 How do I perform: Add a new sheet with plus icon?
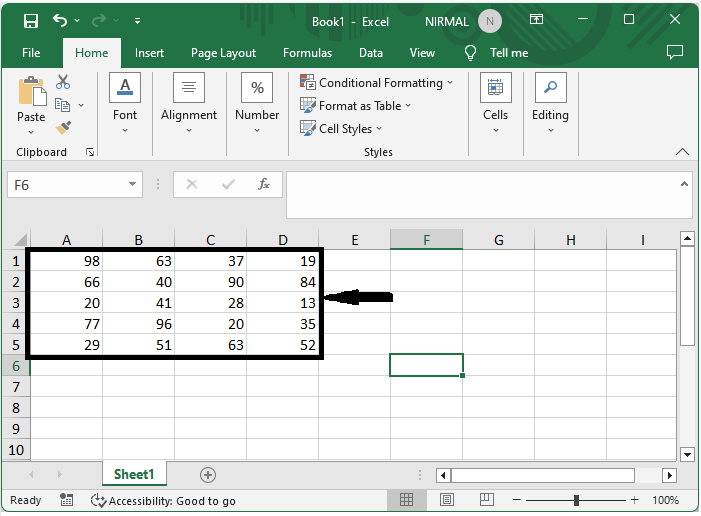tap(208, 474)
